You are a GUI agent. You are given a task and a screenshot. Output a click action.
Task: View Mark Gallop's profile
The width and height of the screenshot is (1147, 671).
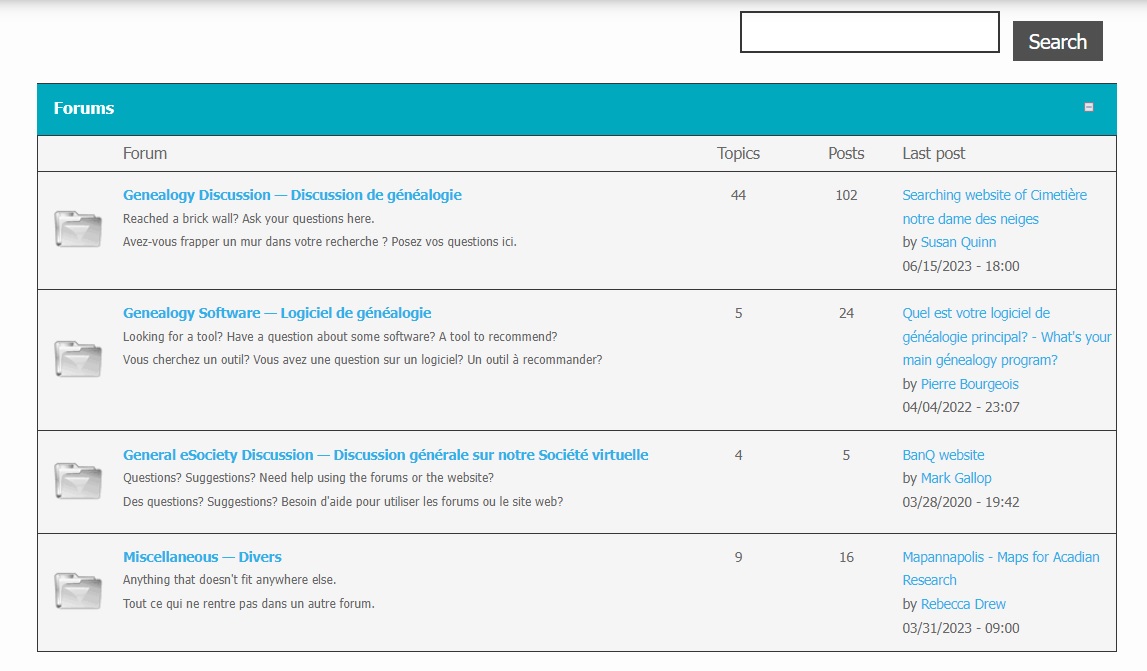(956, 478)
